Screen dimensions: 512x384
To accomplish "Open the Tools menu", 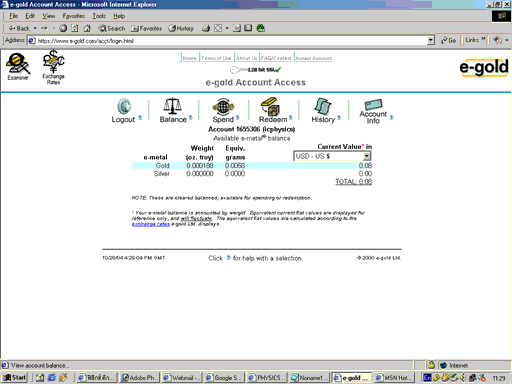I will (x=99, y=16).
